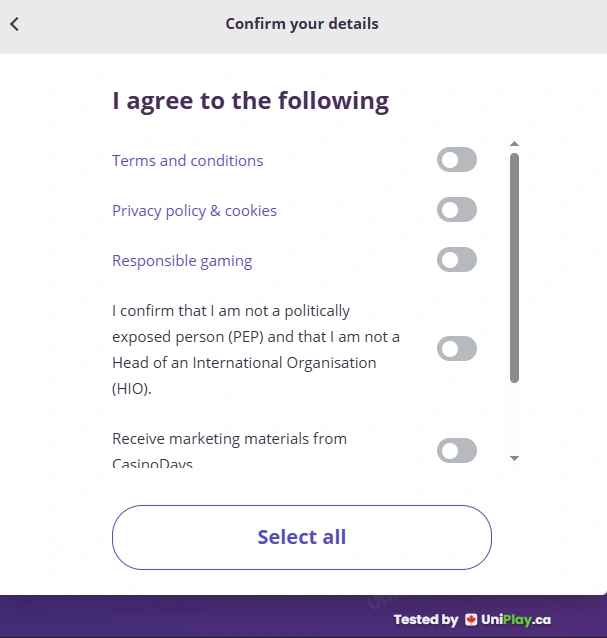This screenshot has height=638, width=607.
Task: View the Responsible gaming link
Action: point(182,261)
